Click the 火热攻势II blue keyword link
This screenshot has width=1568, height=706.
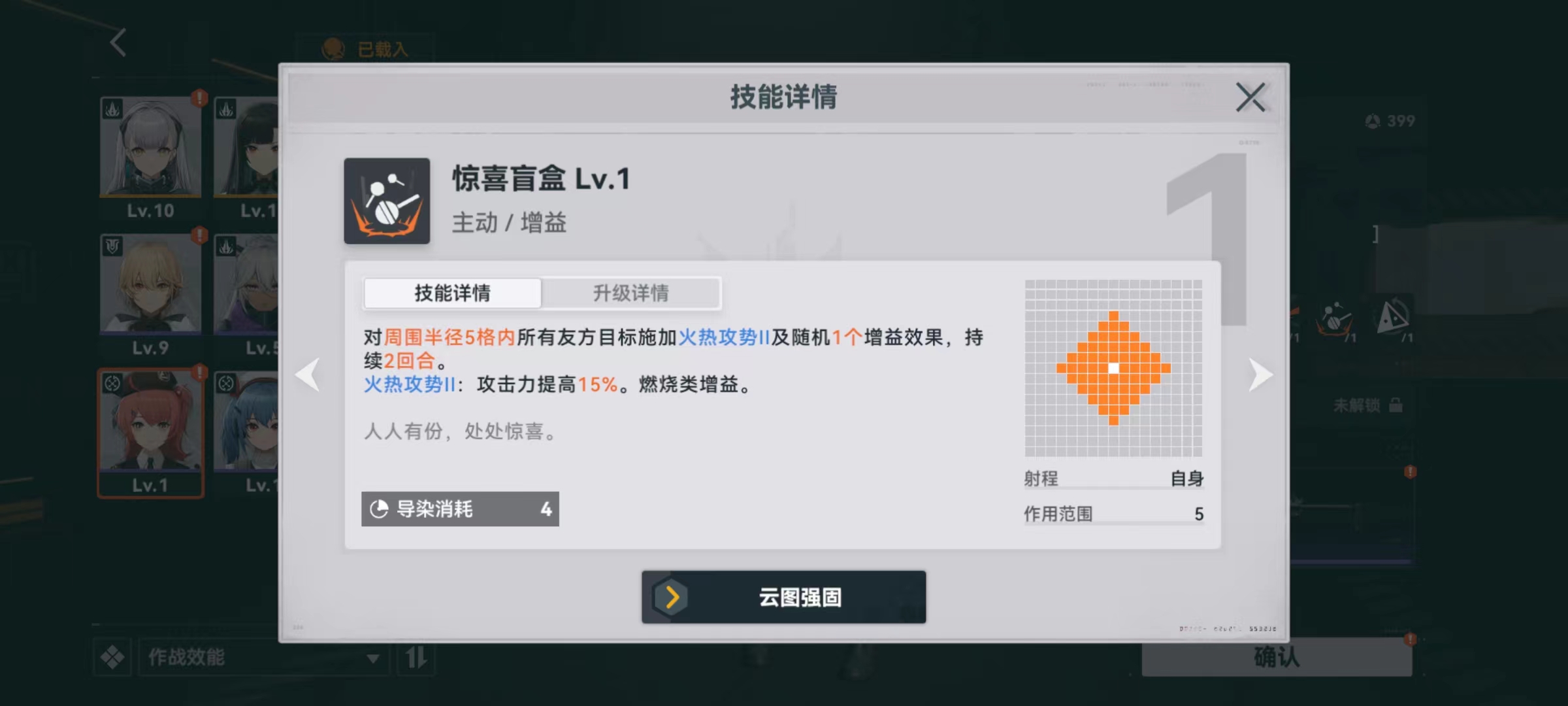[x=724, y=337]
